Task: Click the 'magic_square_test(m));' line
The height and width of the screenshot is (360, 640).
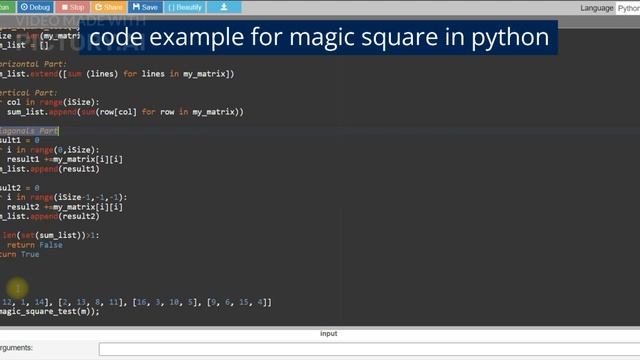Action: click(x=49, y=311)
